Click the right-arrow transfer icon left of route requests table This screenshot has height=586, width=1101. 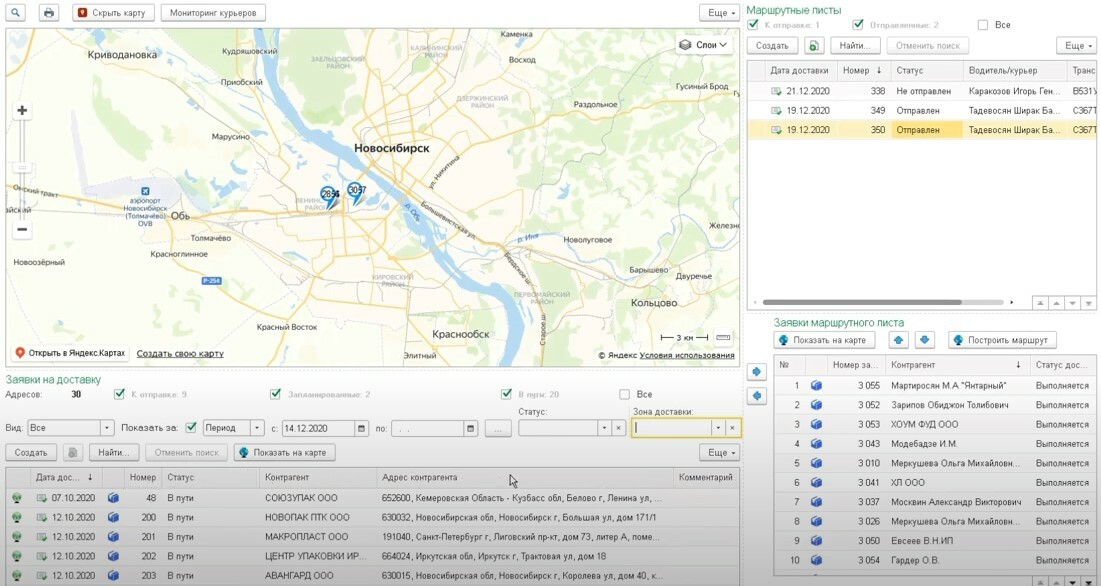757,372
